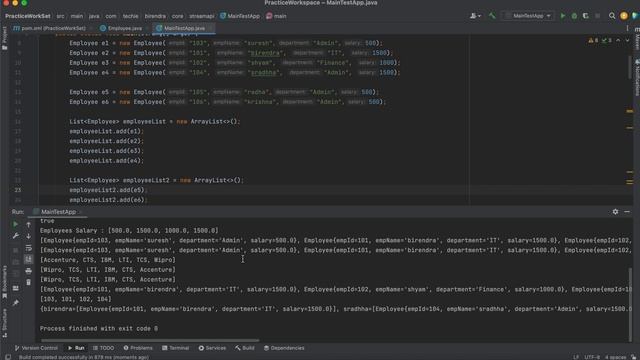Click the yellow warning stripe marker on editor scrollbar
The height and width of the screenshot is (360, 640).
pyautogui.click(x=630, y=111)
